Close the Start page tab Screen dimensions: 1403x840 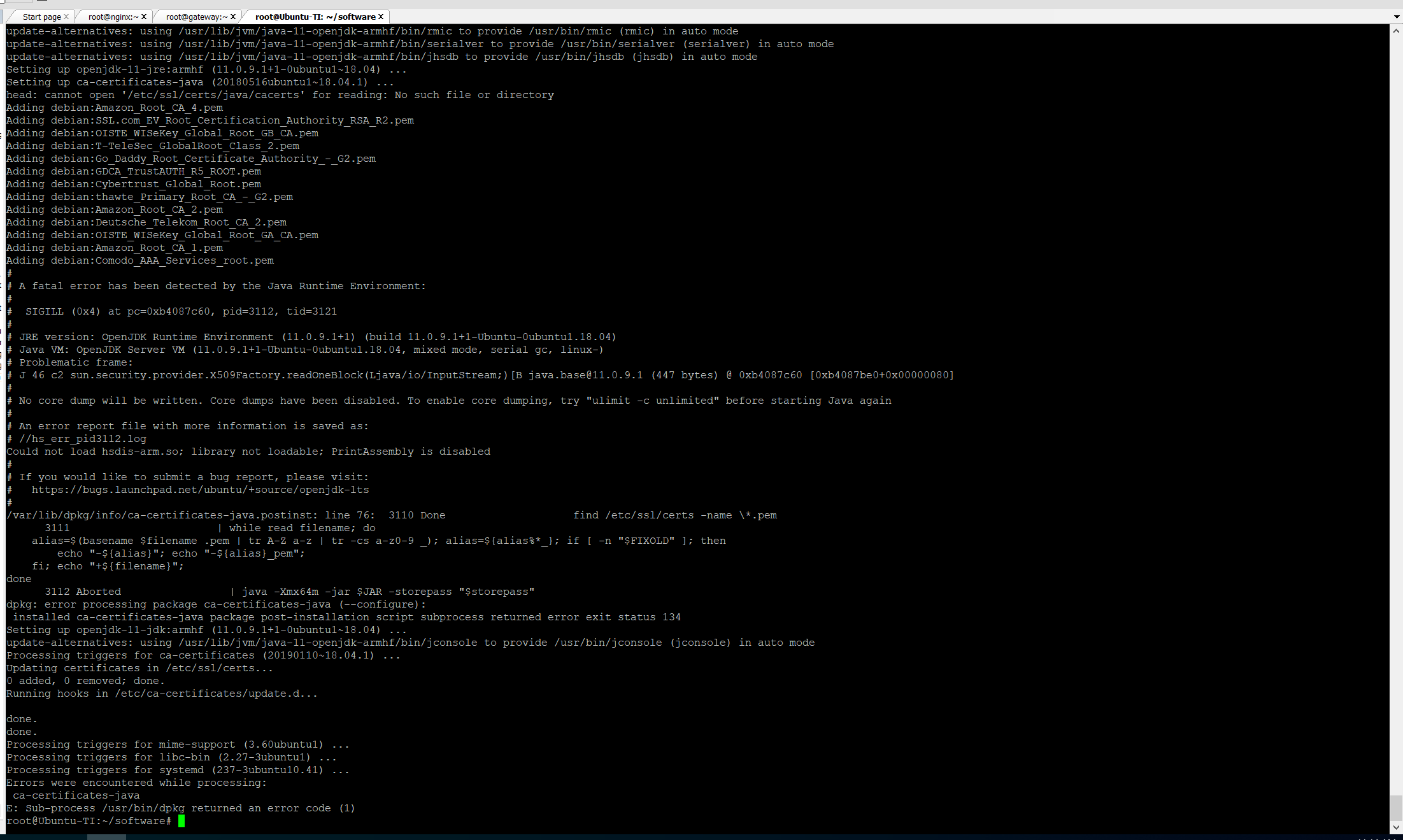click(x=67, y=17)
